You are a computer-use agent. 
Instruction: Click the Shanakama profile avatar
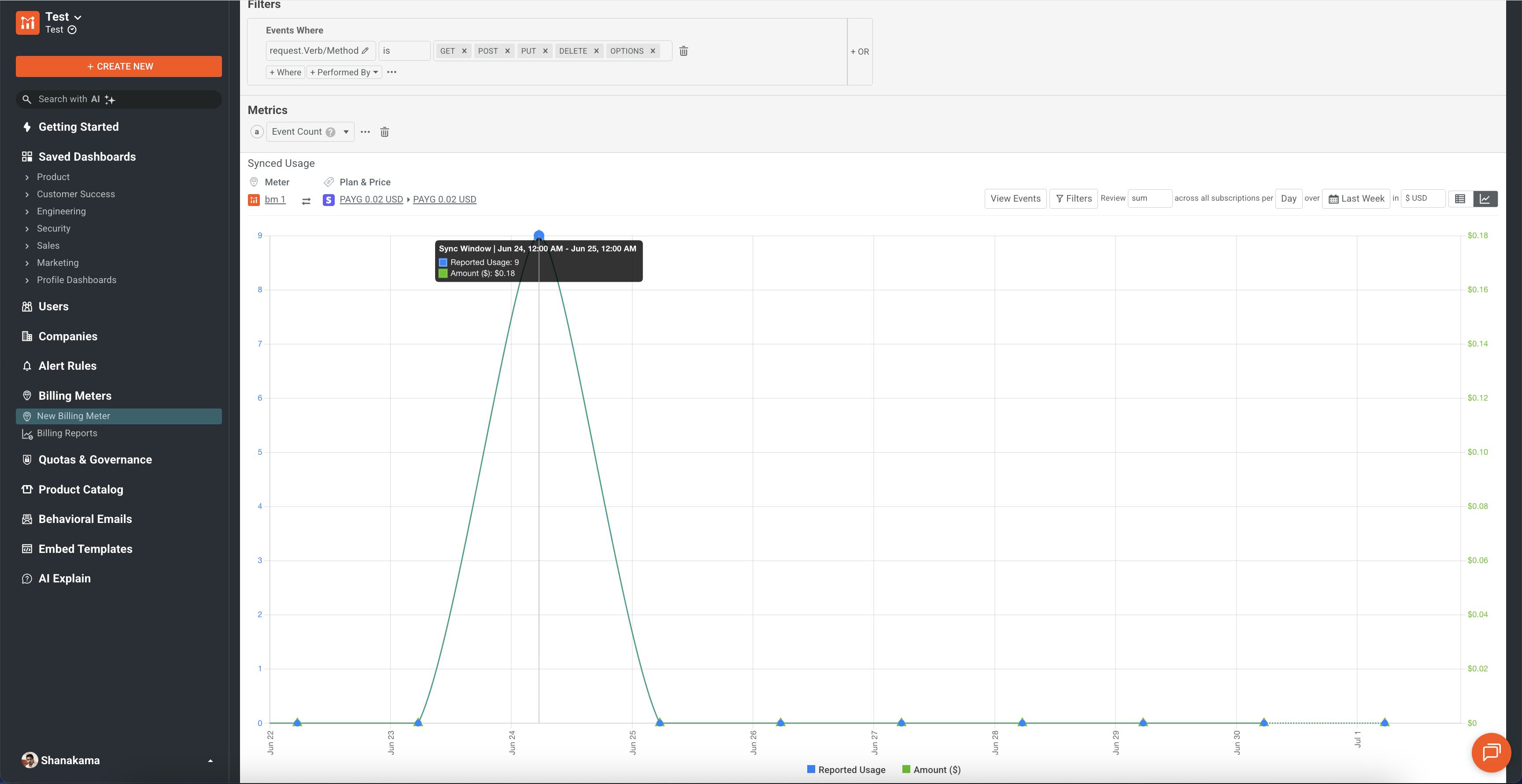tap(29, 760)
